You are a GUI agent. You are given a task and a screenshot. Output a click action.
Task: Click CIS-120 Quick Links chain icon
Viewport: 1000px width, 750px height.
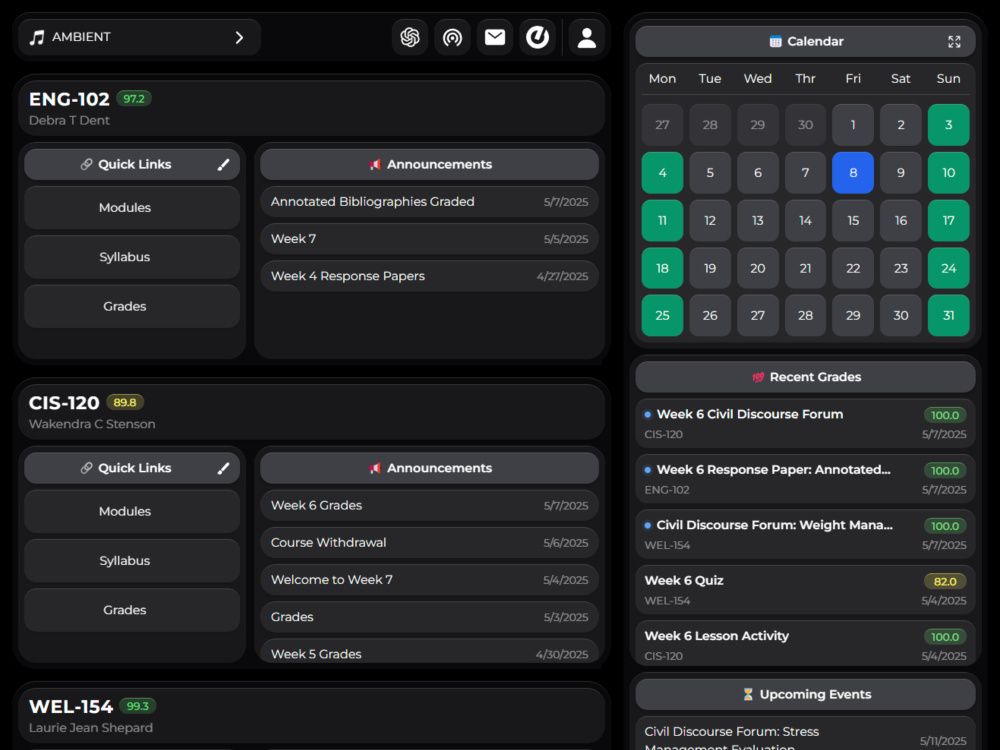coord(87,468)
